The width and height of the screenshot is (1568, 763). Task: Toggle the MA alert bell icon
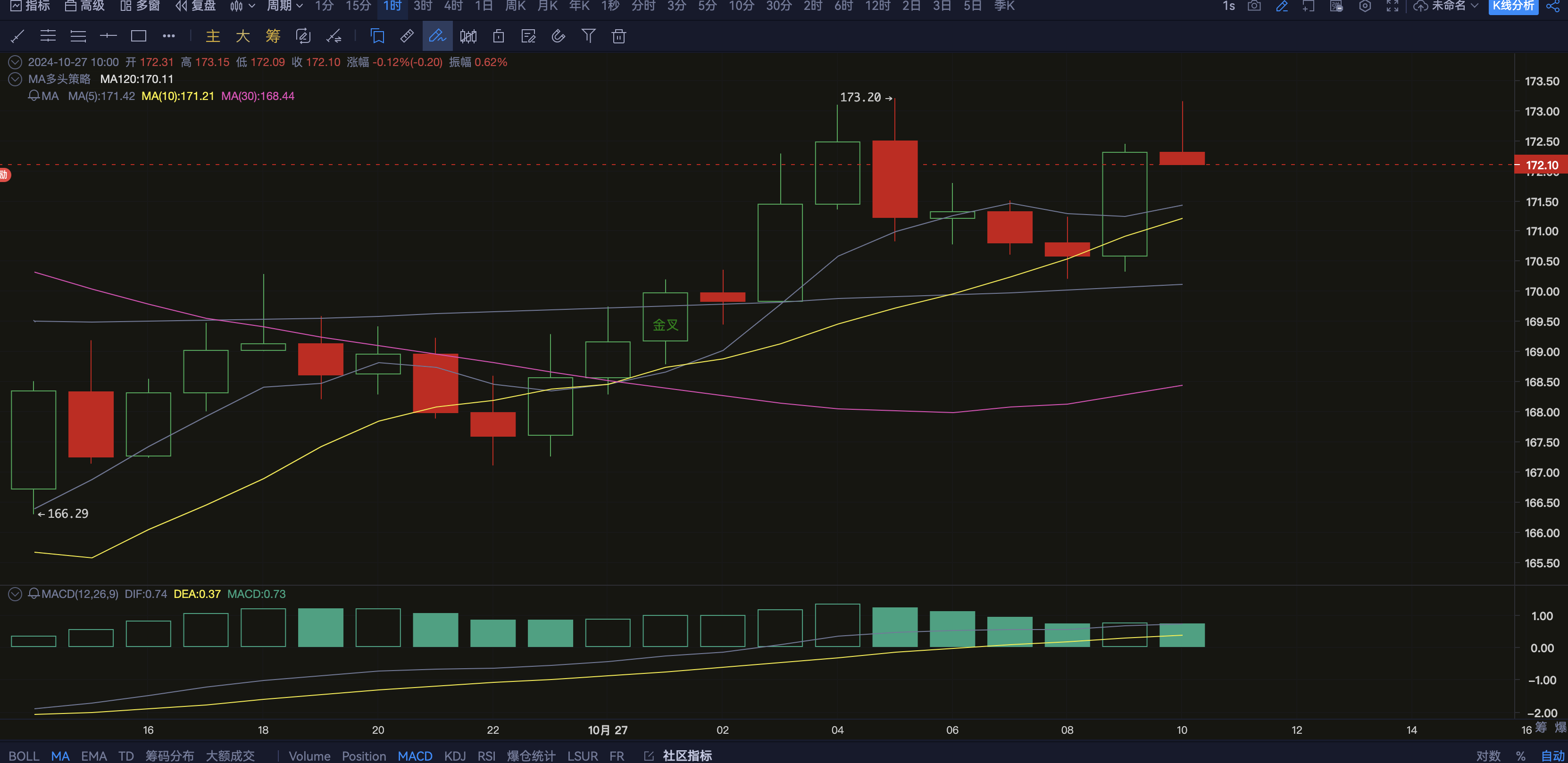pos(34,96)
